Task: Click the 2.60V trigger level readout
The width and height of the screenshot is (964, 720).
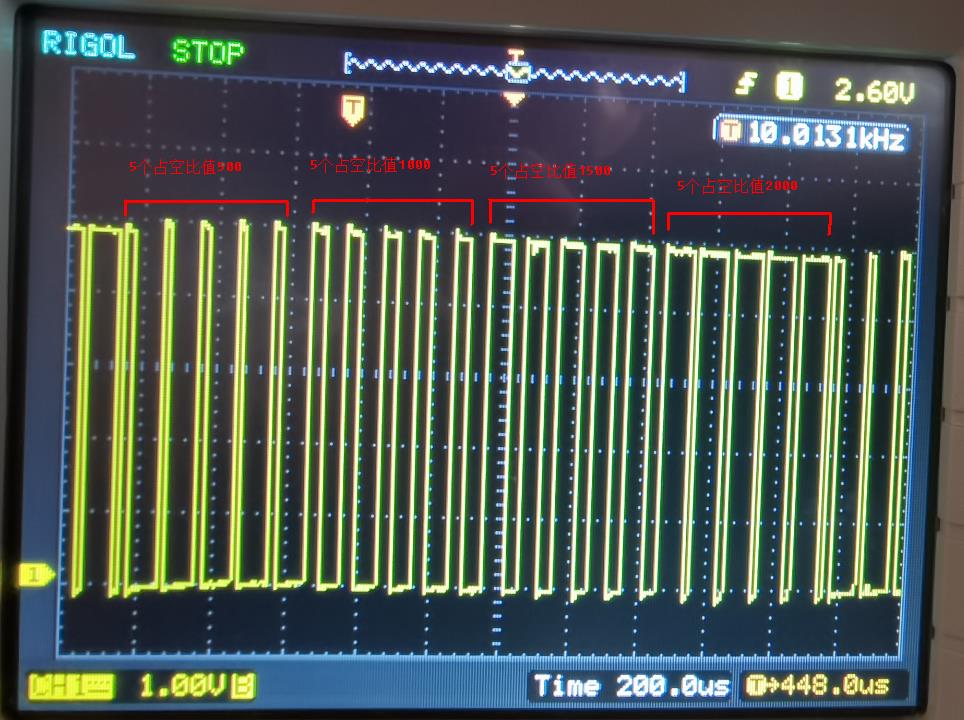Action: 874,91
